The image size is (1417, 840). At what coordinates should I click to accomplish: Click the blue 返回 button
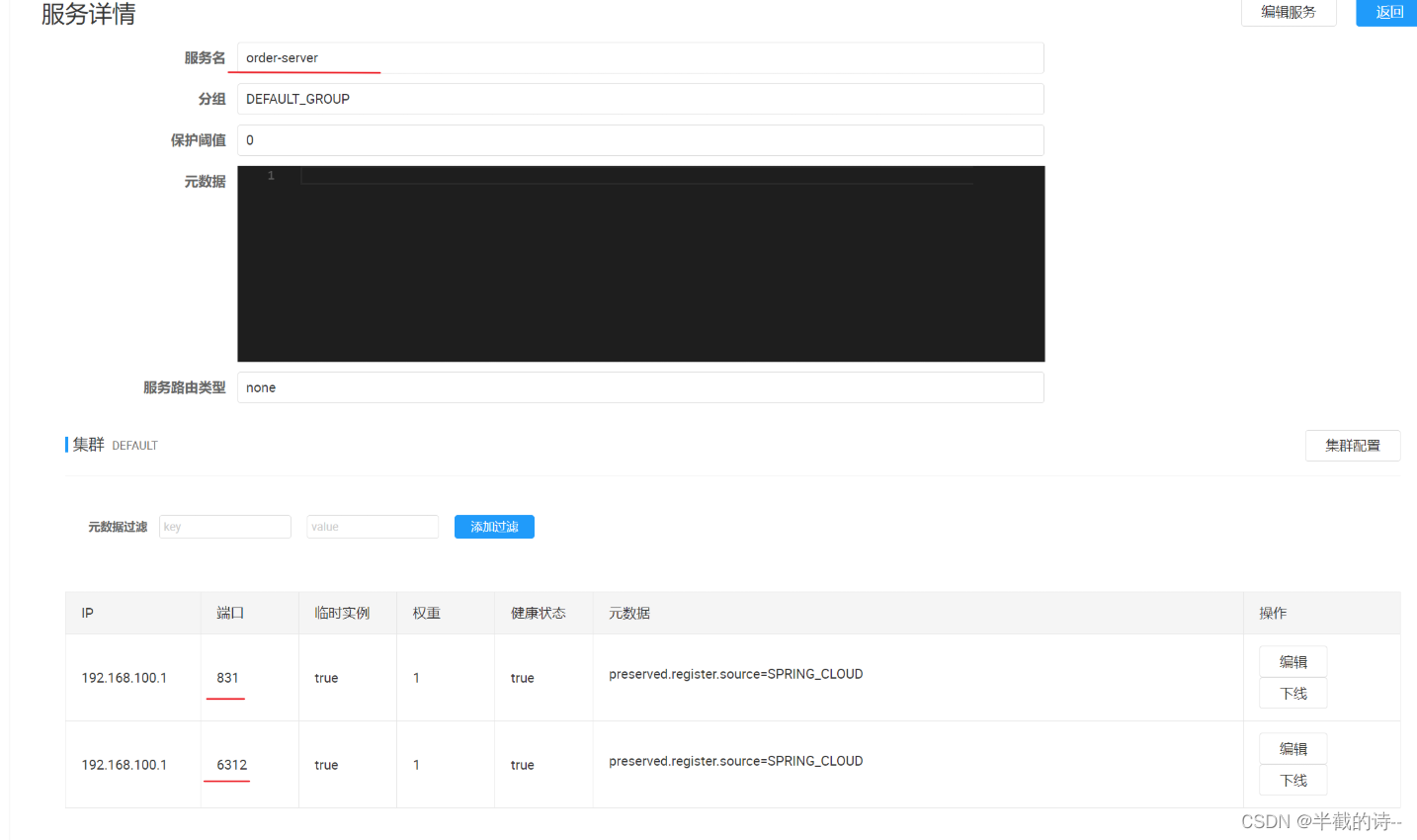tap(1388, 12)
